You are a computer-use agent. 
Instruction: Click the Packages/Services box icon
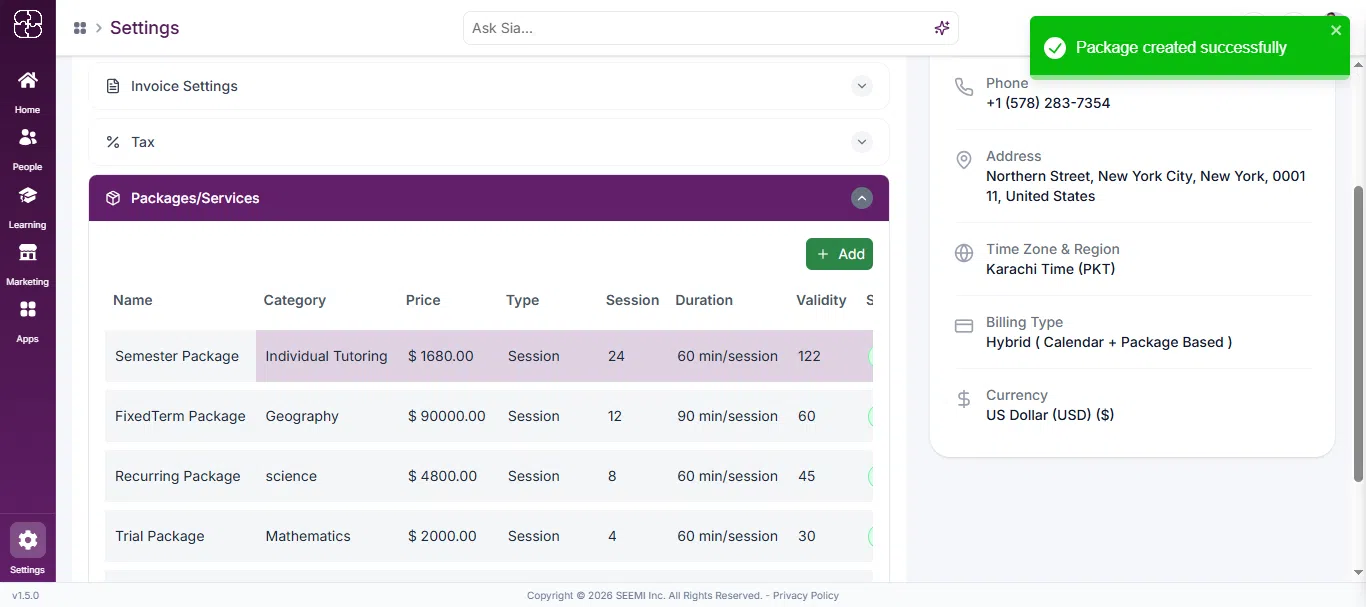click(113, 198)
